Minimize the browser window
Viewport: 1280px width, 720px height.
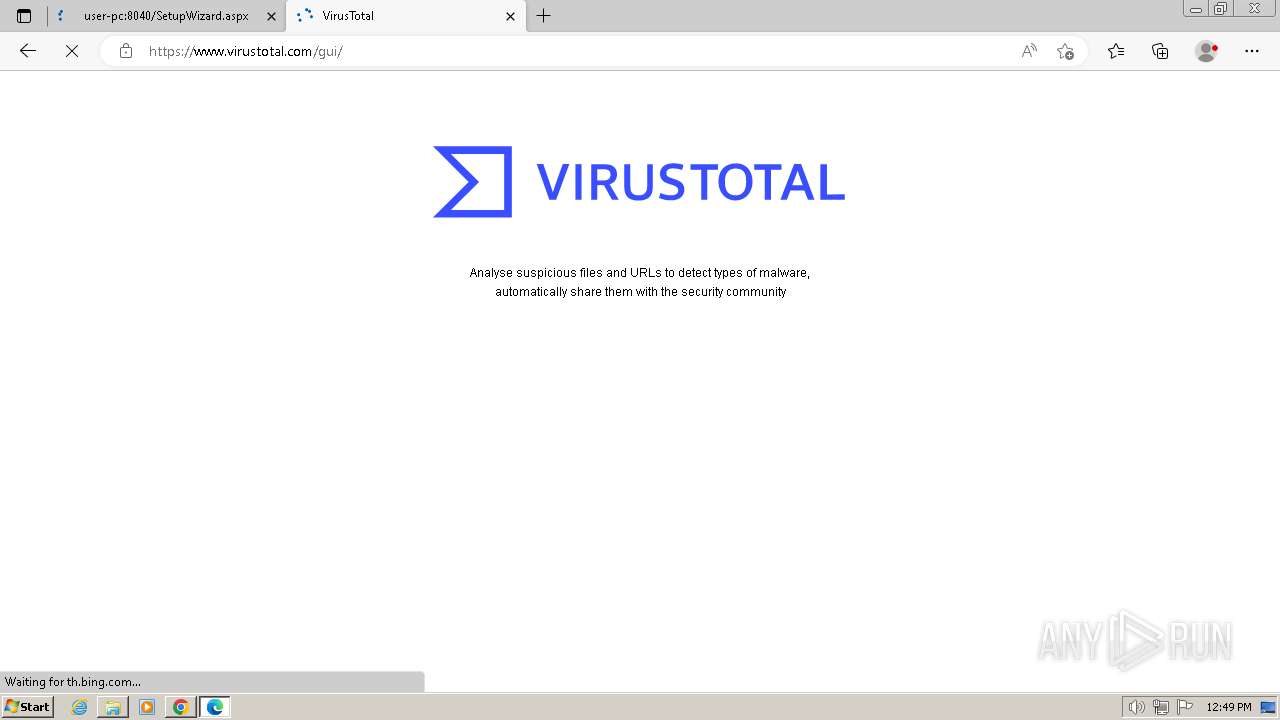(x=1195, y=8)
